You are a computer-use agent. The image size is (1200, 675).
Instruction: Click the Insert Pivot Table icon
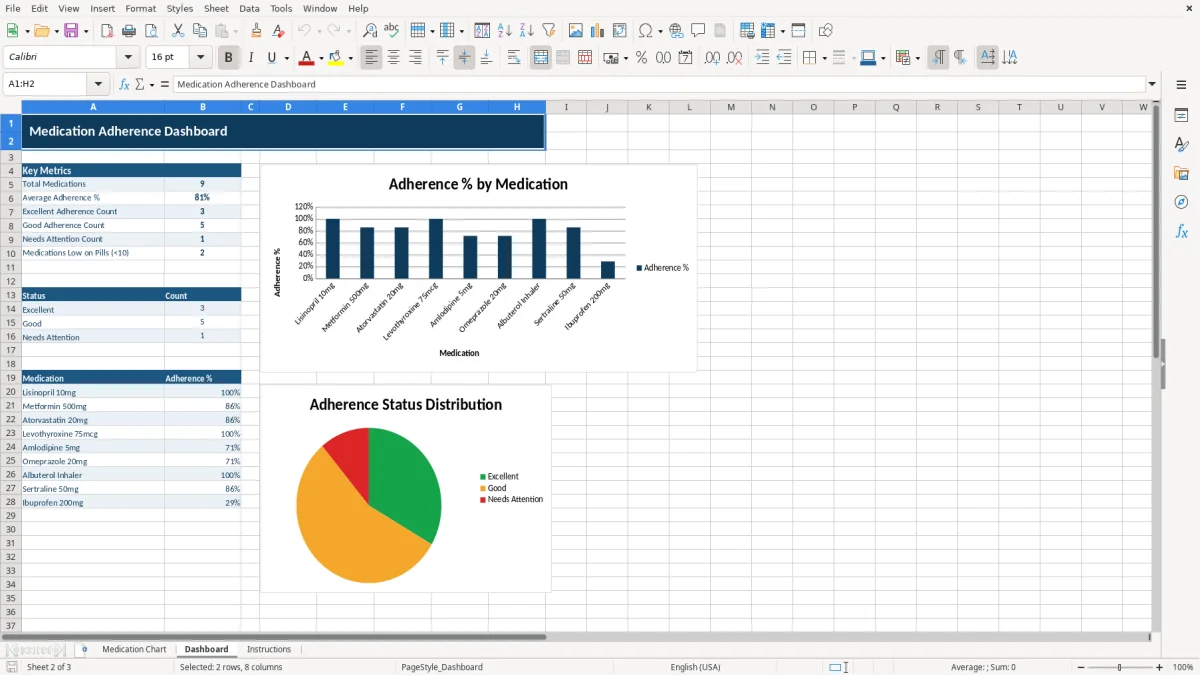pyautogui.click(x=620, y=31)
